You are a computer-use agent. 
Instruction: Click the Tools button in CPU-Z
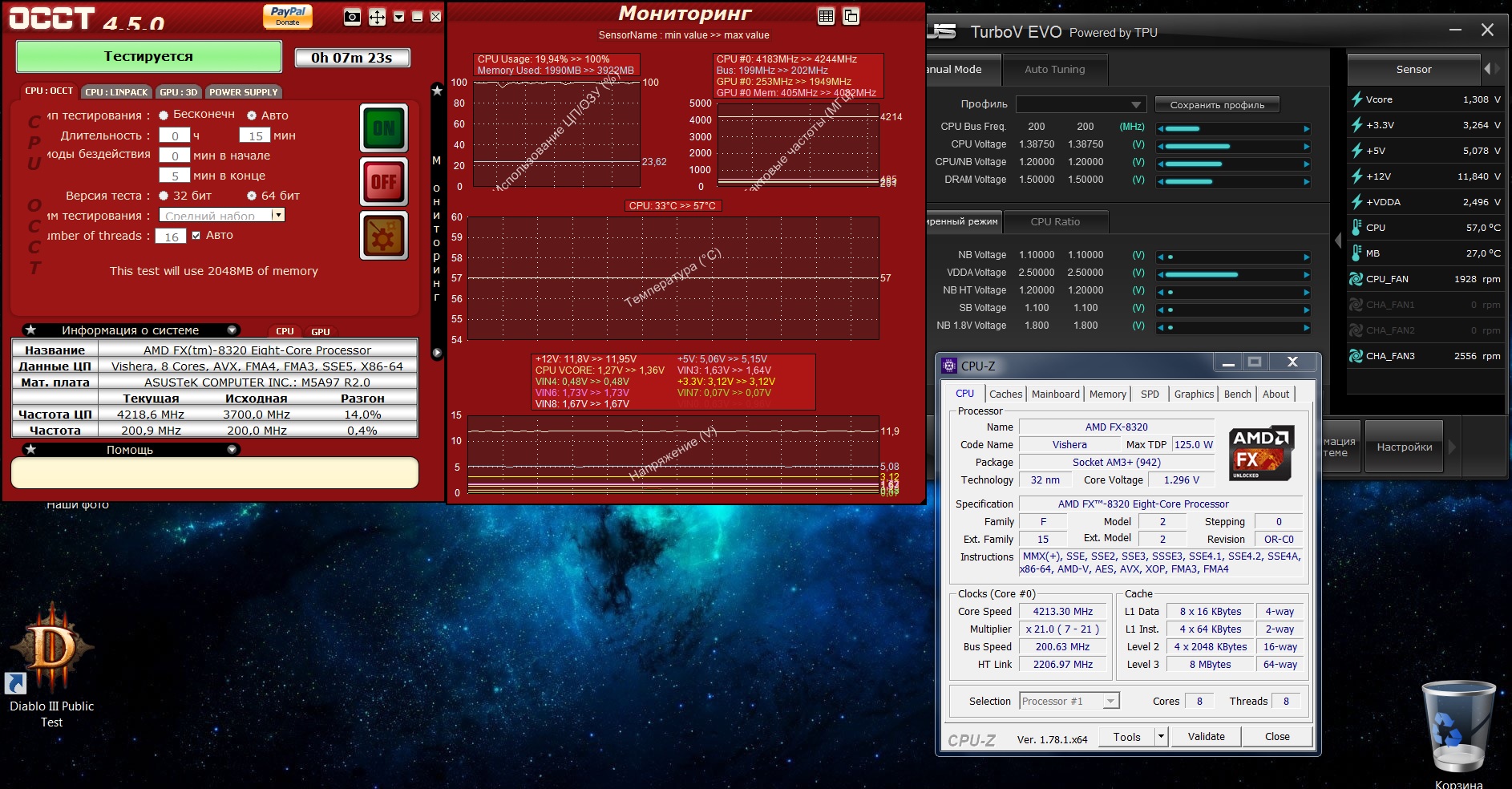(1126, 736)
